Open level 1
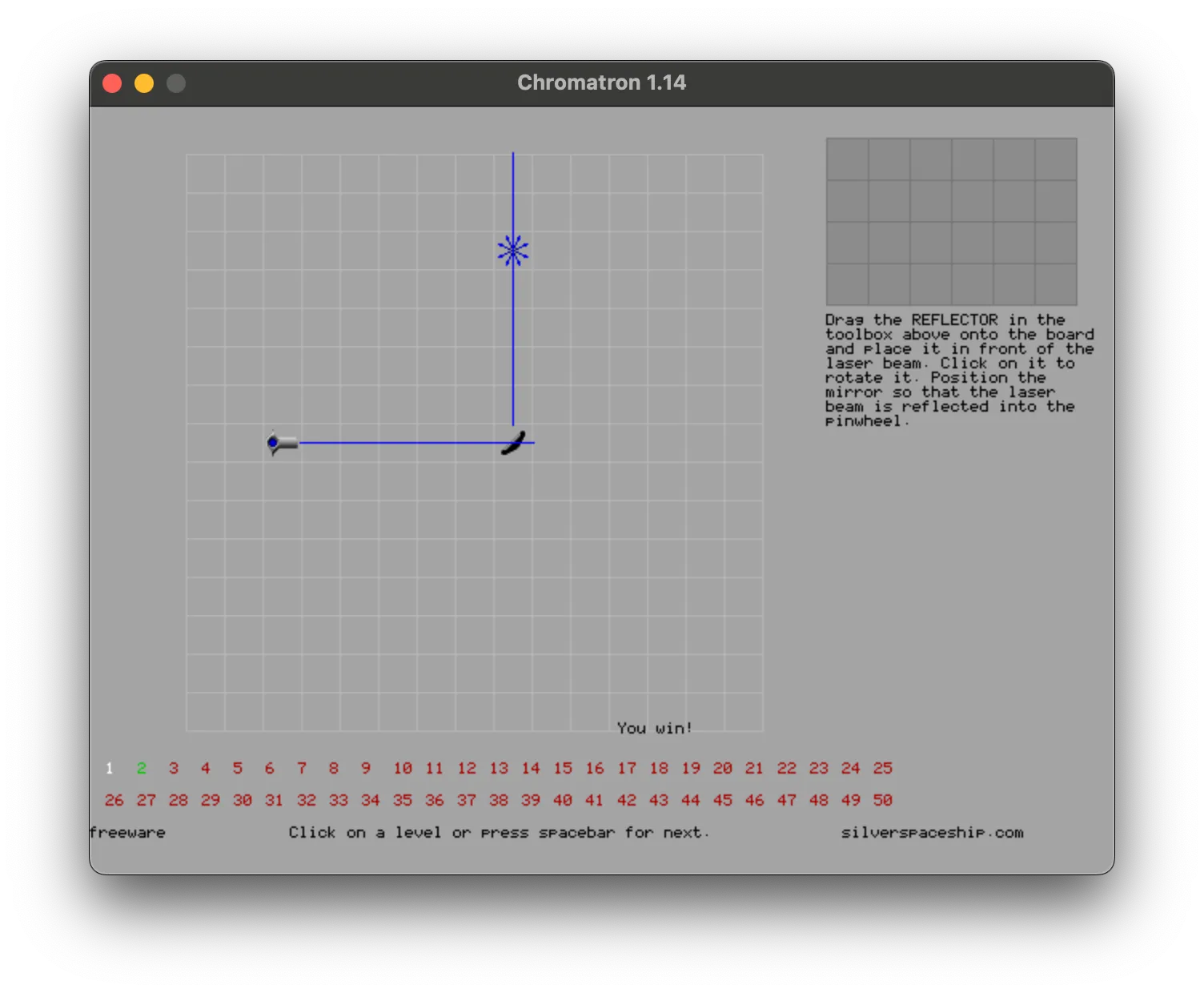 coord(110,769)
